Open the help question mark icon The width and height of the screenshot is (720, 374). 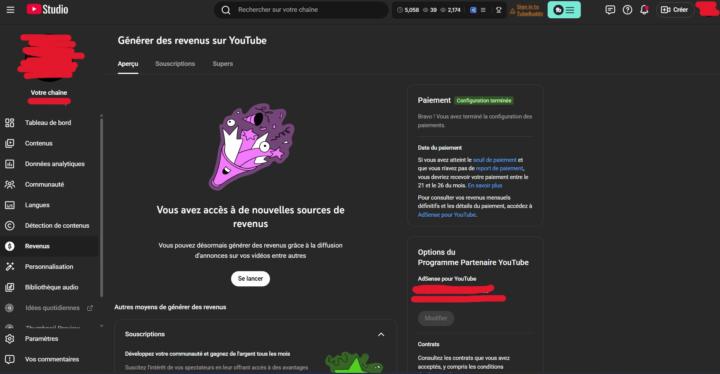click(627, 10)
